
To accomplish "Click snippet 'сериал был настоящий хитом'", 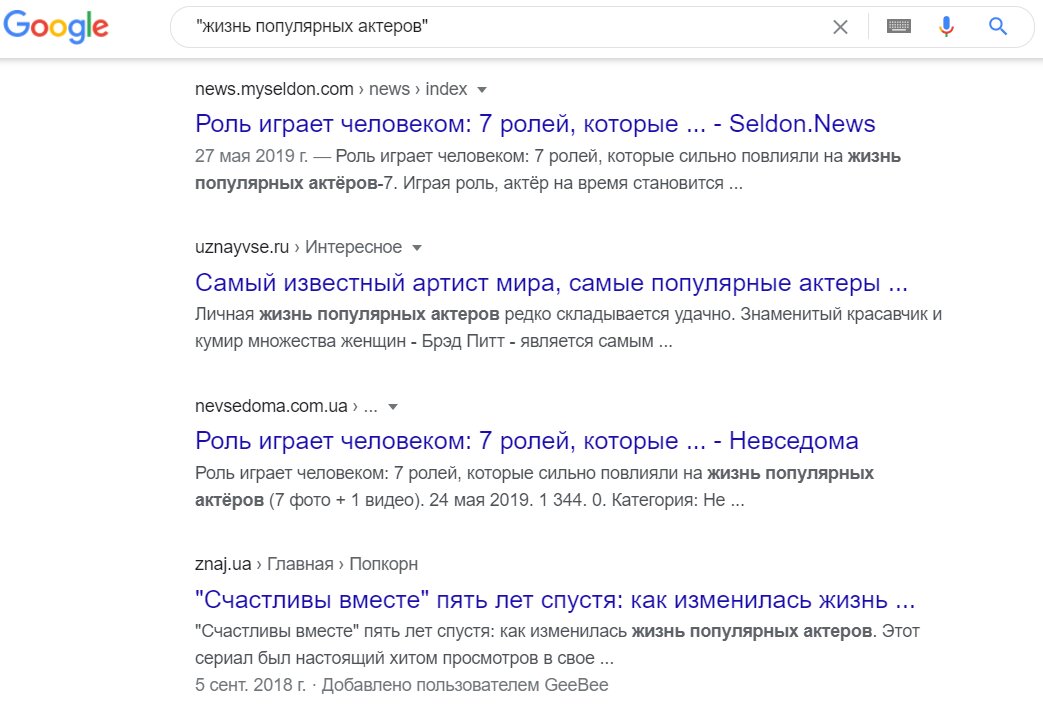I will (x=557, y=645).
